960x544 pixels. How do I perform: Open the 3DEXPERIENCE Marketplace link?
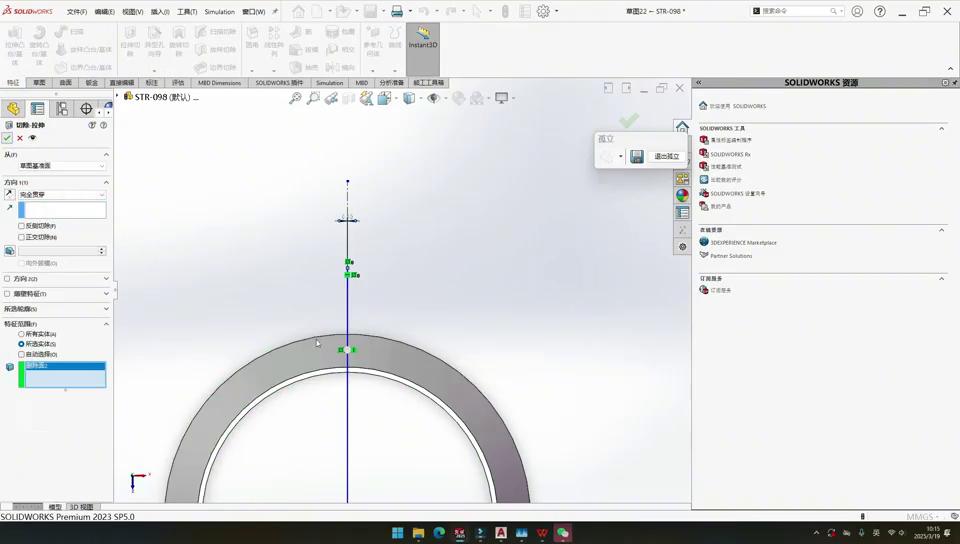(x=743, y=242)
